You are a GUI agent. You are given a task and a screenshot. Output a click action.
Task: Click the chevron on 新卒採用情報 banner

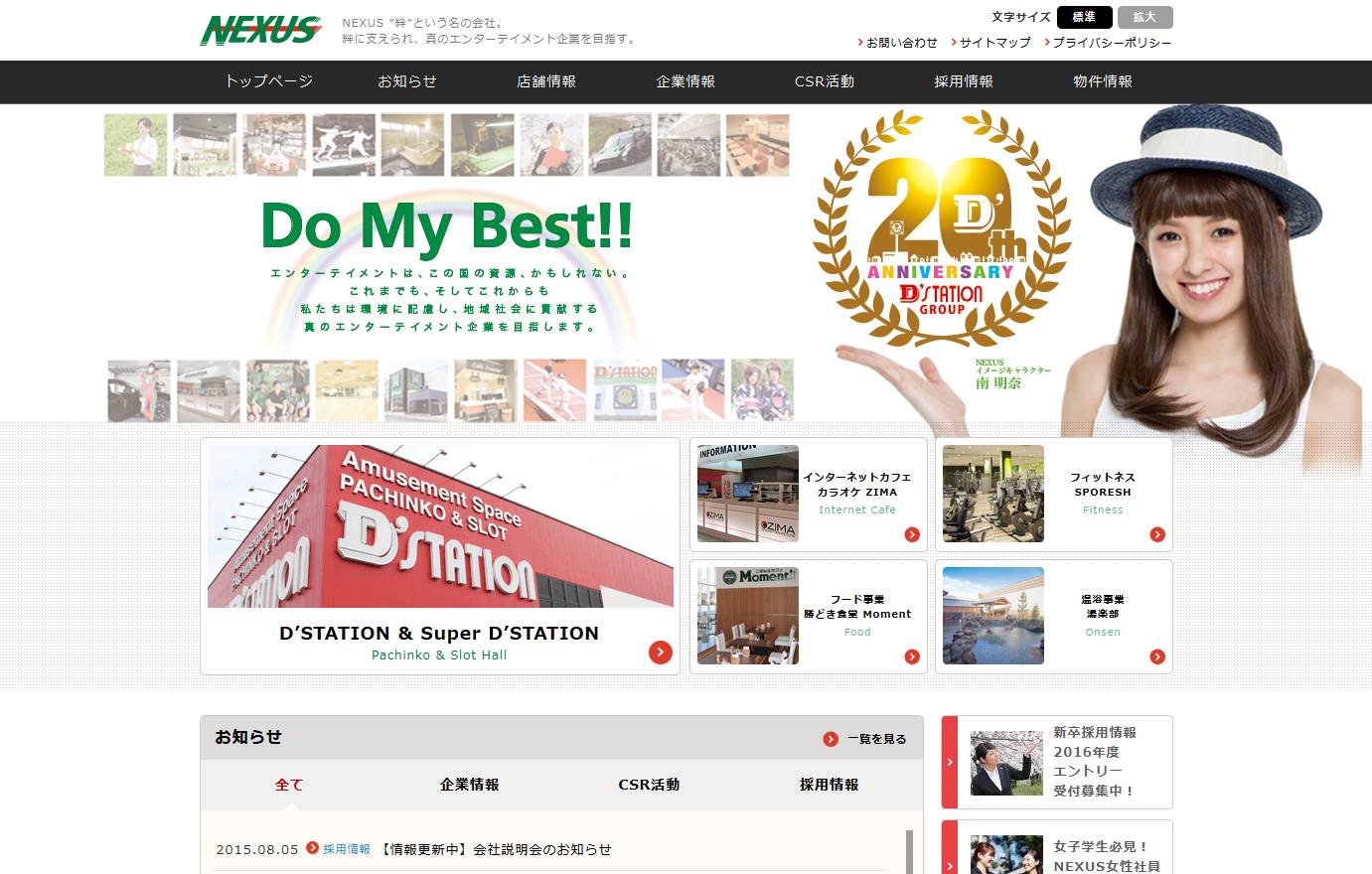click(950, 762)
